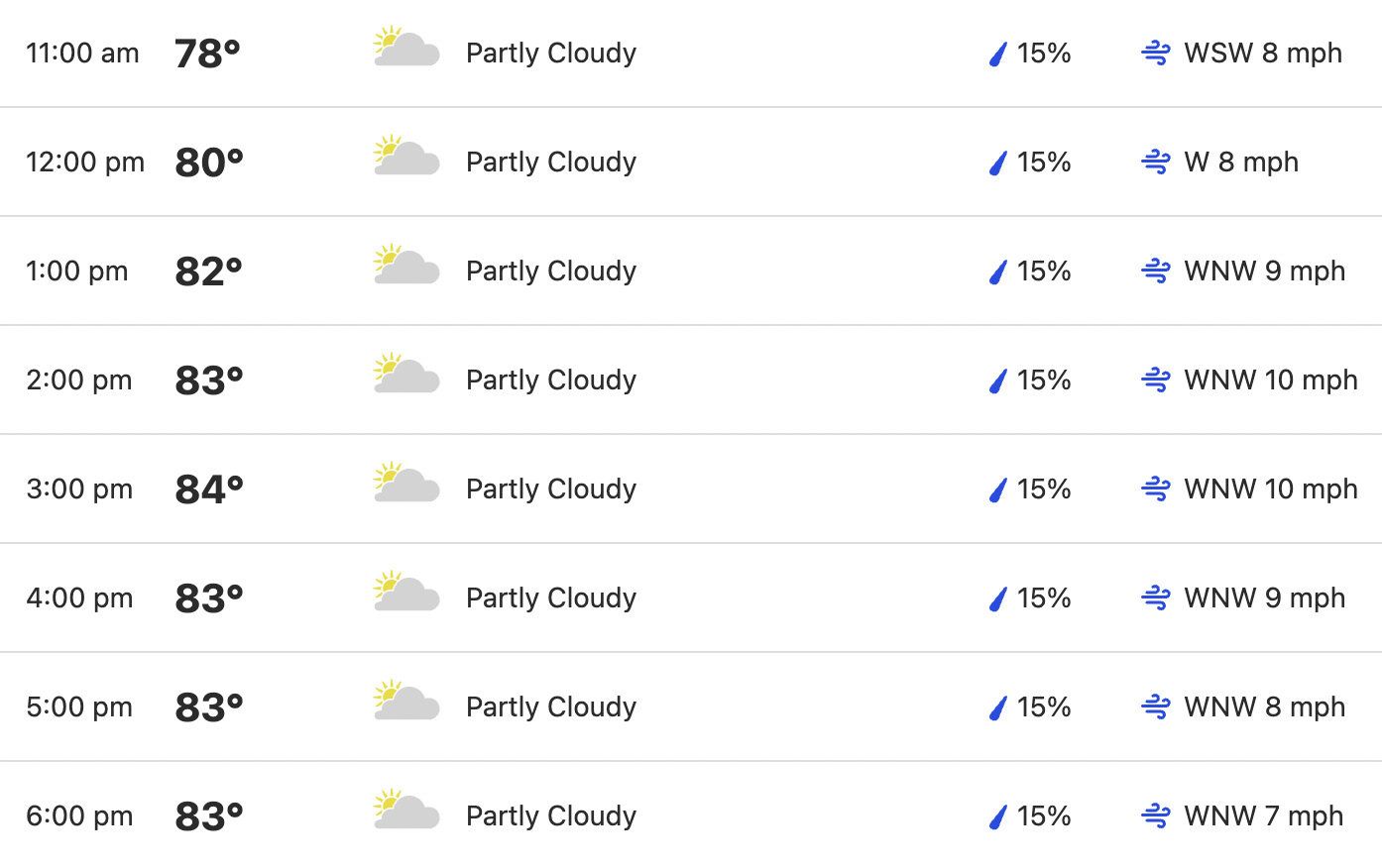Click the raindrop icon in the 5:00 pm row
Image resolution: width=1382 pixels, height=868 pixels.
pyautogui.click(x=998, y=707)
